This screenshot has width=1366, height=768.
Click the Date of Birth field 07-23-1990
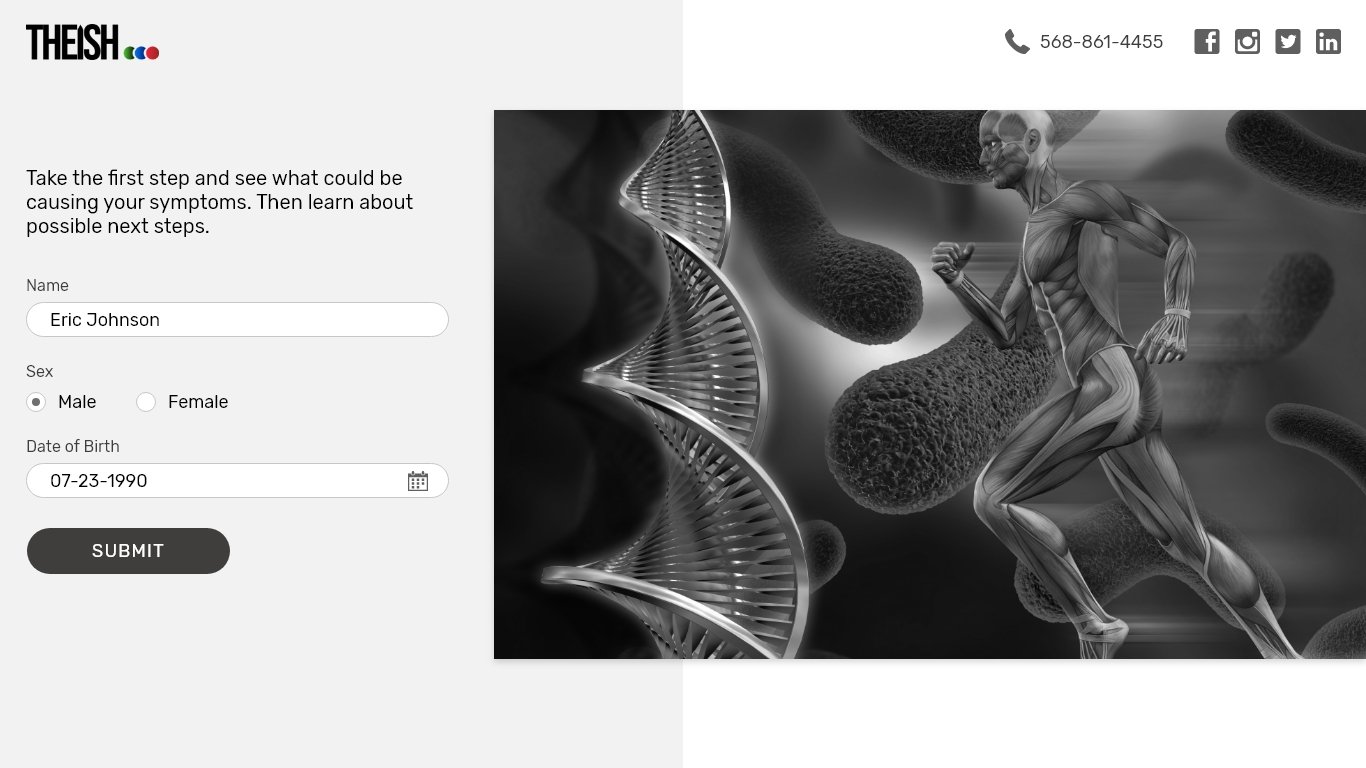tap(237, 481)
